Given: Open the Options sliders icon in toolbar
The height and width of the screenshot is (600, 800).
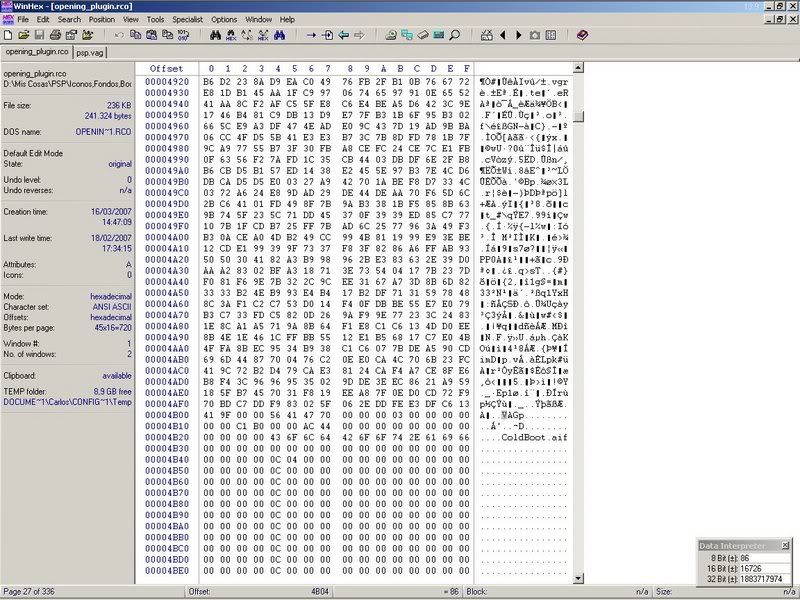Looking at the screenshot, I should pos(551,35).
